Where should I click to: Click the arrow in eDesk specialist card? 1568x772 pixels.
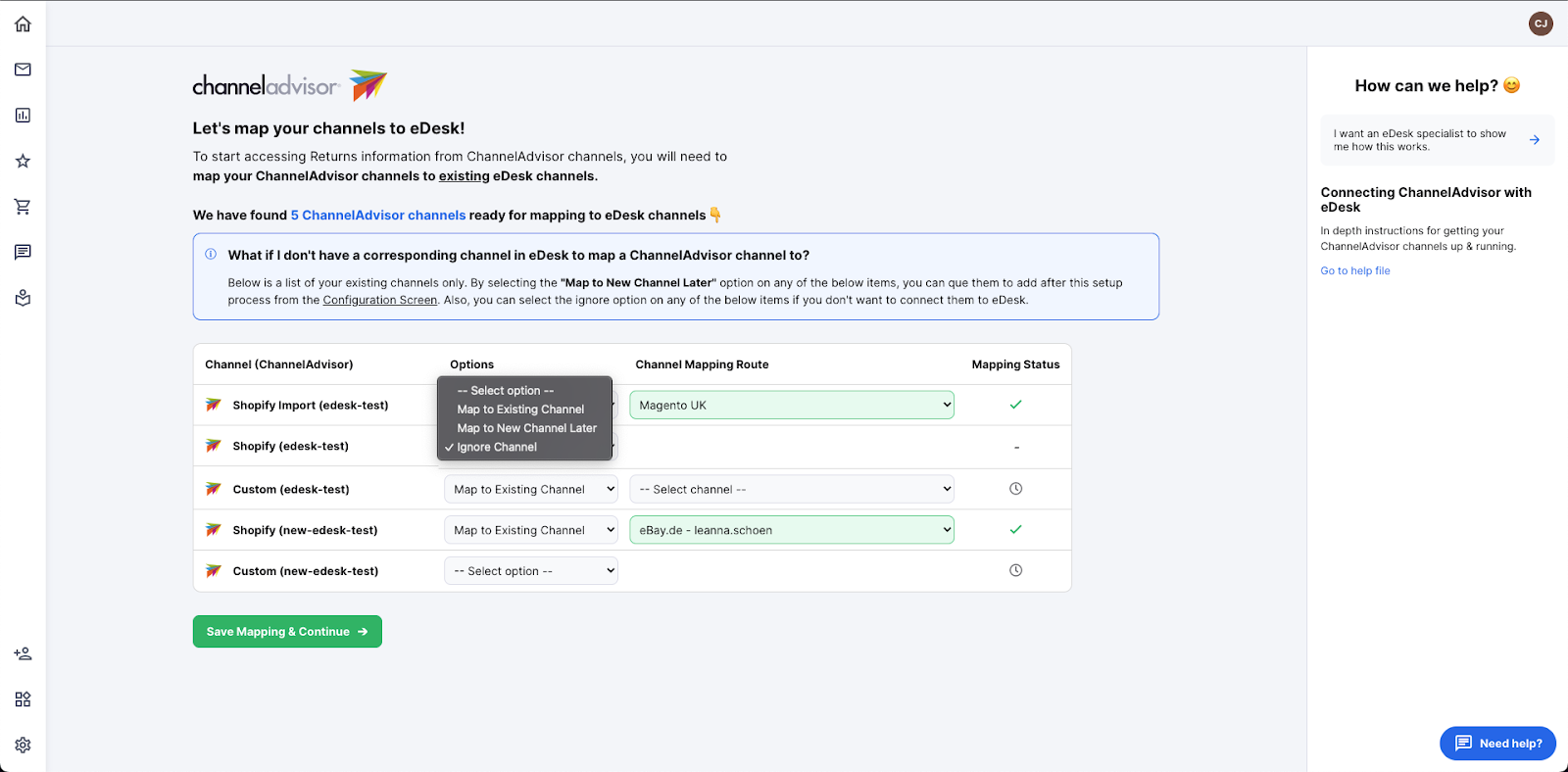click(x=1535, y=140)
